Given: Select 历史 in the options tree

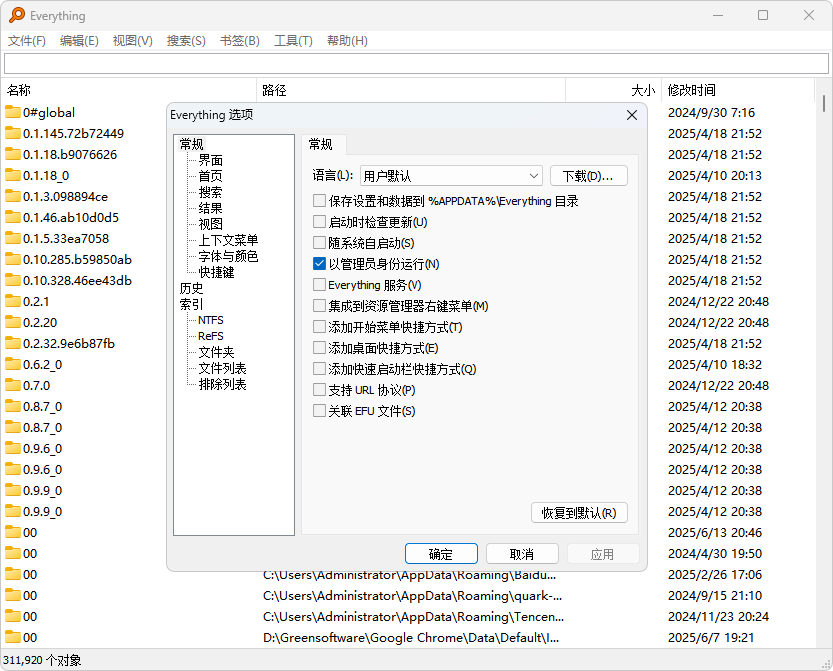Looking at the screenshot, I should point(192,288).
